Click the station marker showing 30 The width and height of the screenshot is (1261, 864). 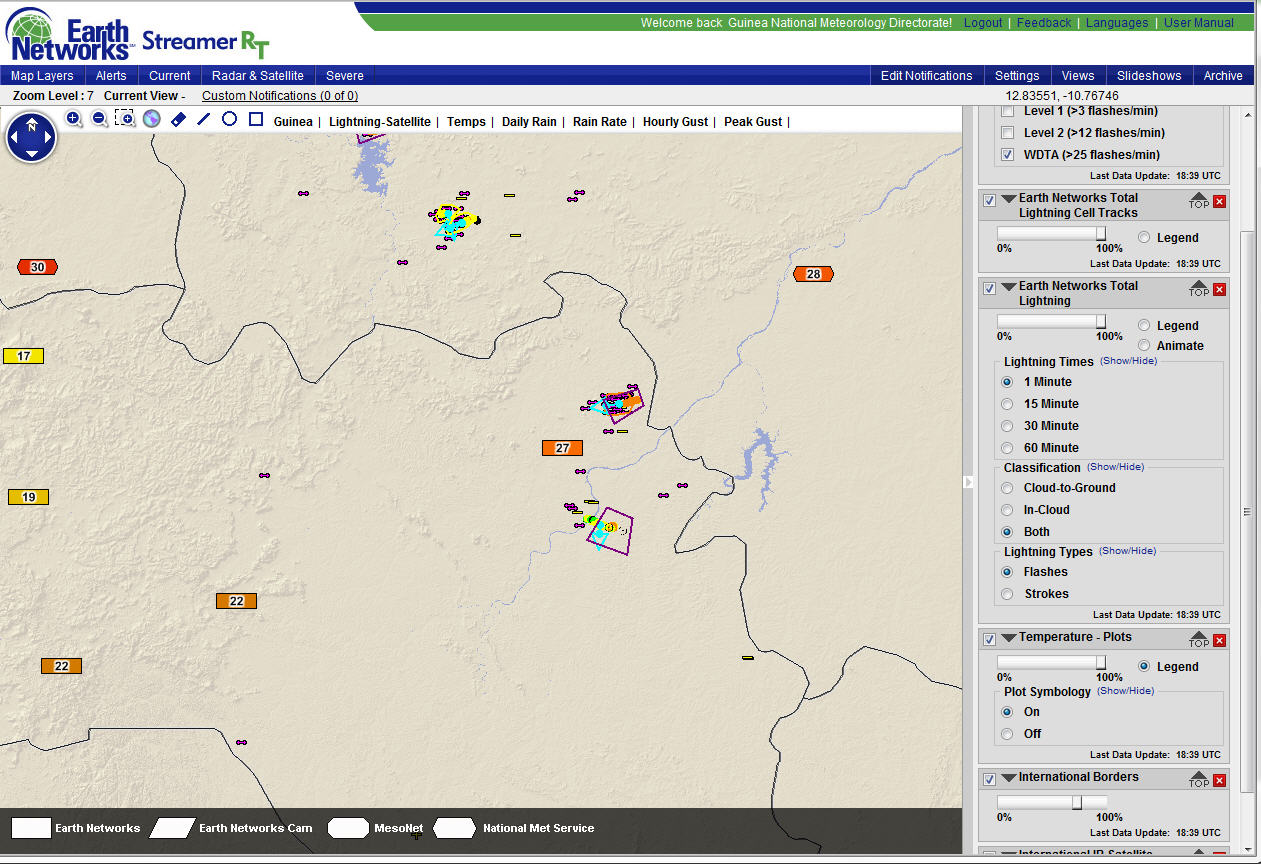tap(37, 267)
